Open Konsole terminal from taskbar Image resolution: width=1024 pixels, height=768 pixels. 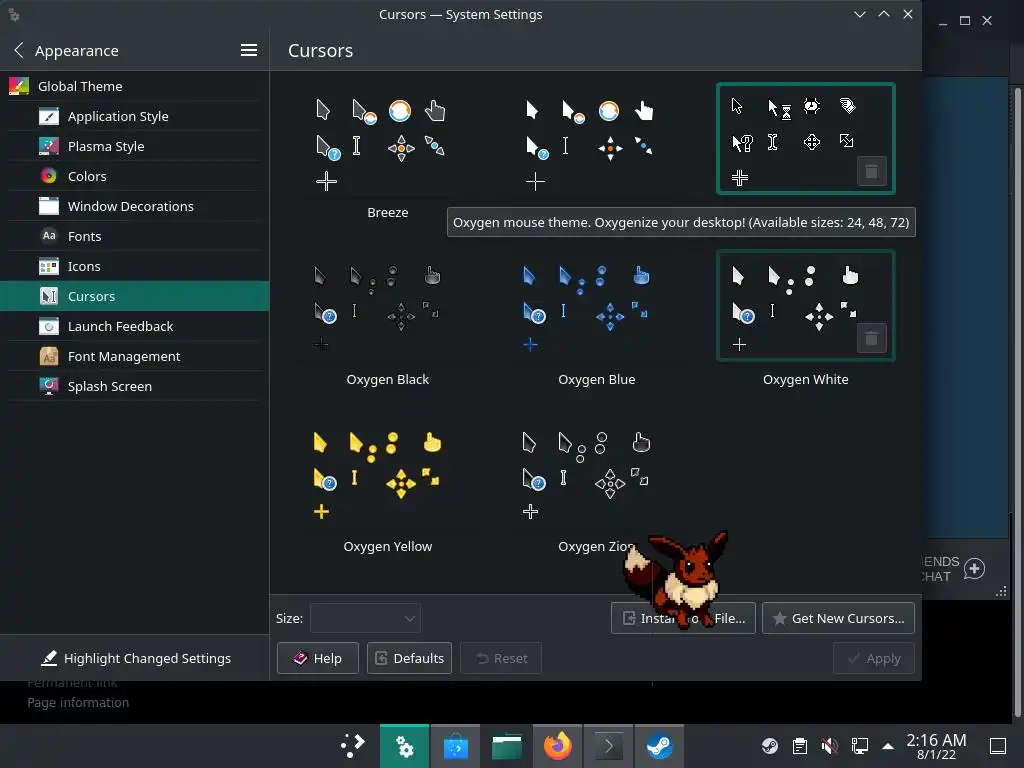click(x=608, y=746)
